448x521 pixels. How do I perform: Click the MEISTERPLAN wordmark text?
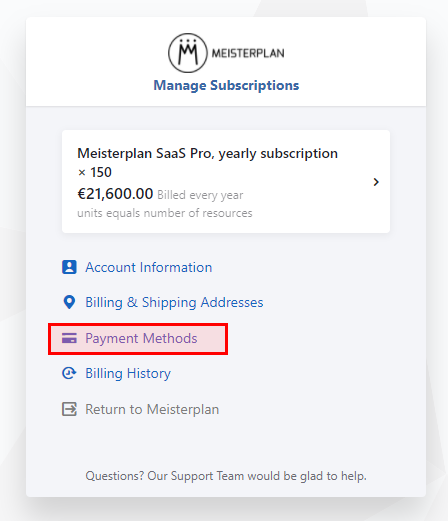248,53
